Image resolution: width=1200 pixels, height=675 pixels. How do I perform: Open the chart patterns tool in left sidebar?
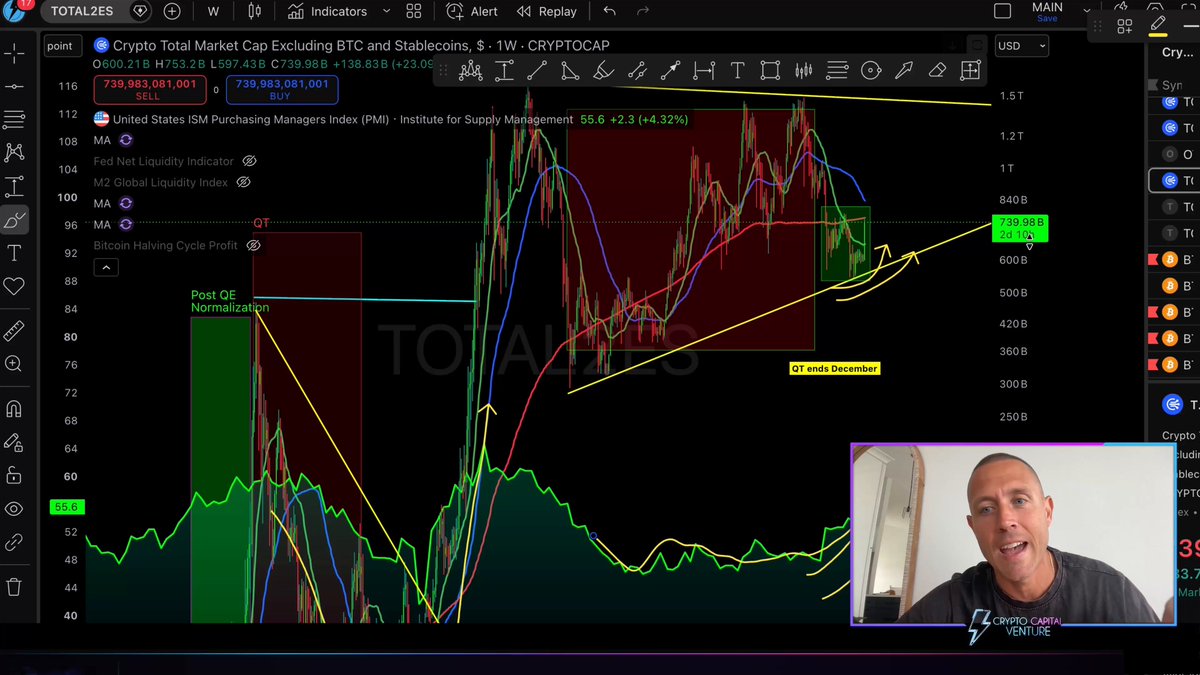[14, 152]
